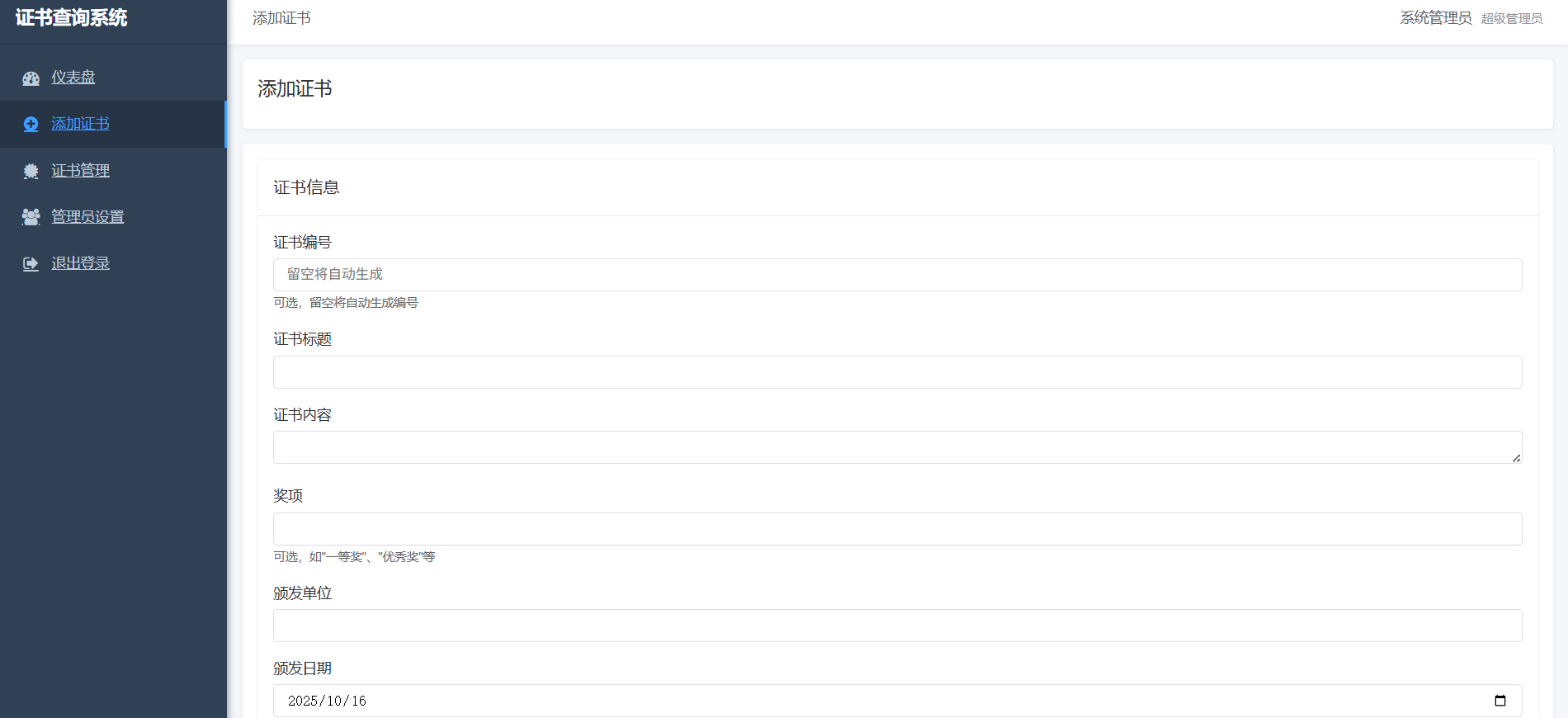Open 管理员设置 in the sidebar

87,217
